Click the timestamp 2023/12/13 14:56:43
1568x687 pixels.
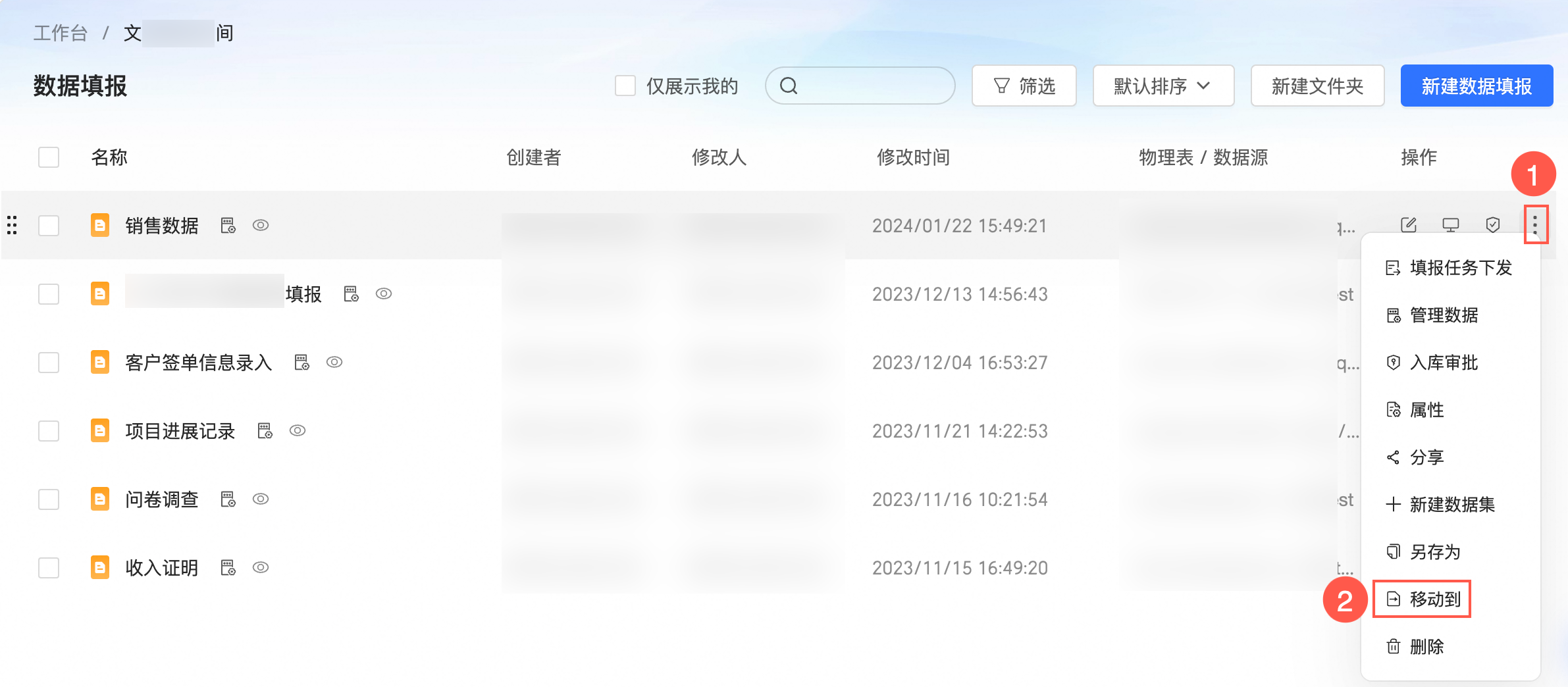[960, 294]
